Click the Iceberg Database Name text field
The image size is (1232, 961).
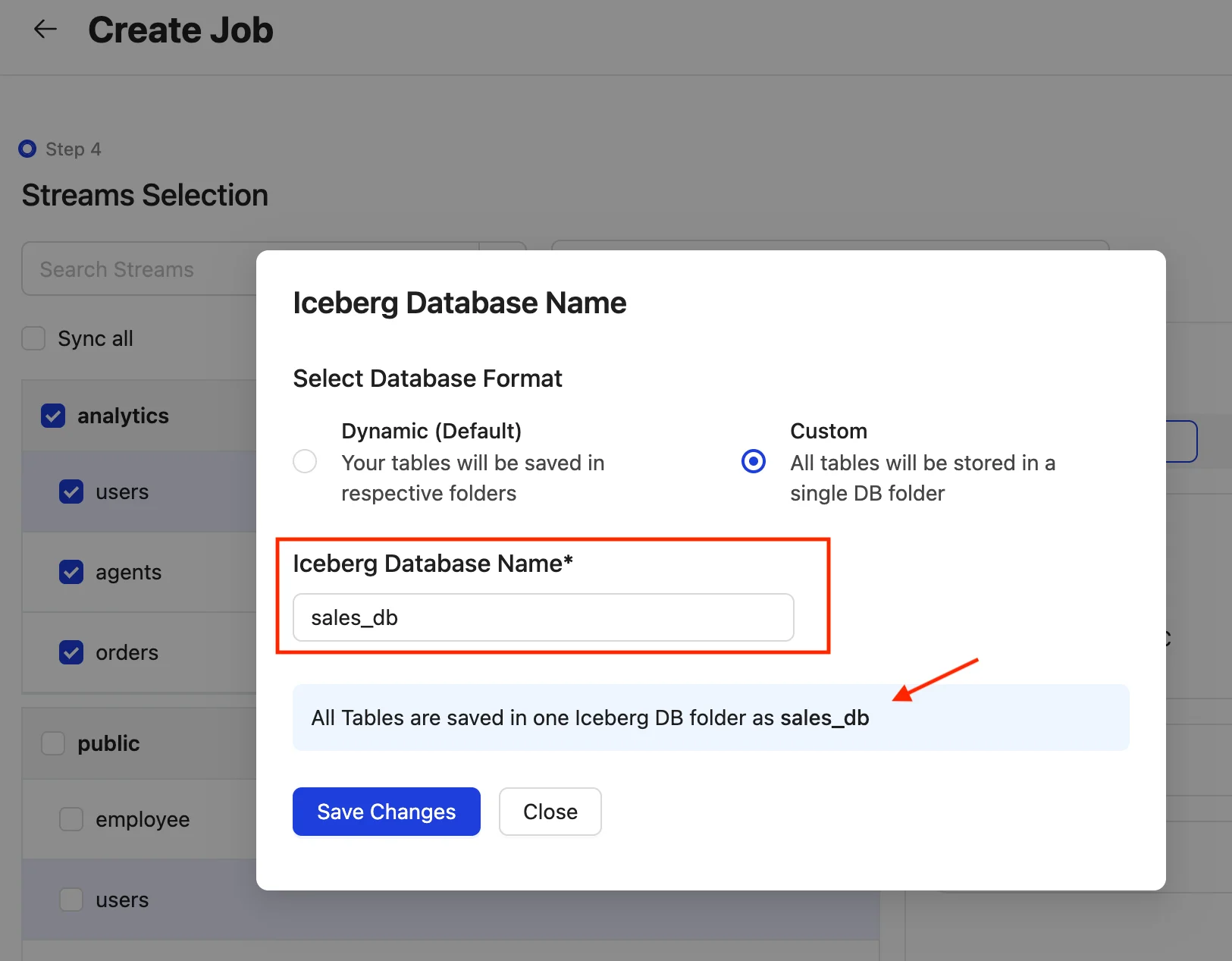tap(543, 617)
